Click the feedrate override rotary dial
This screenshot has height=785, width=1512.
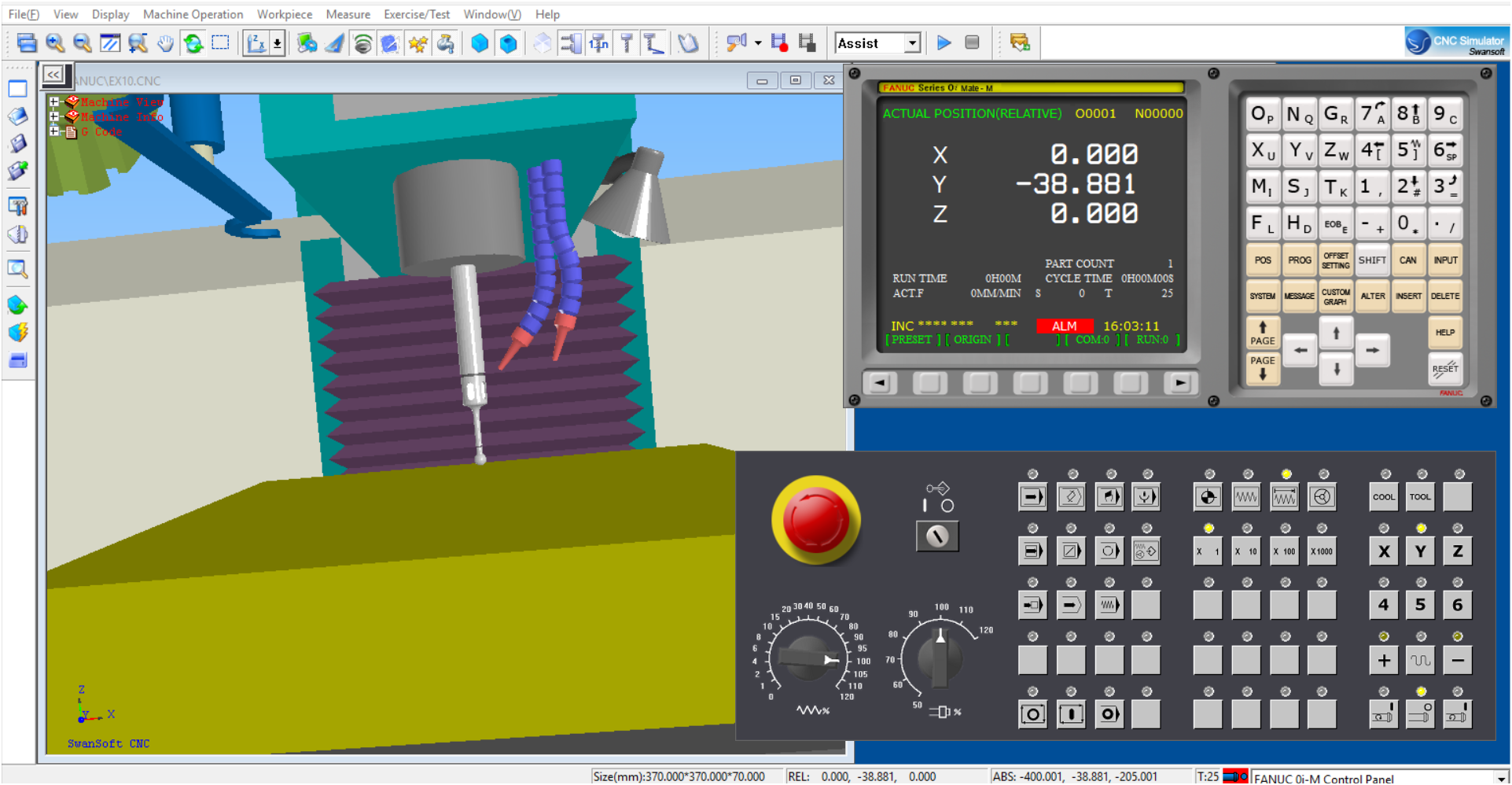[808, 658]
